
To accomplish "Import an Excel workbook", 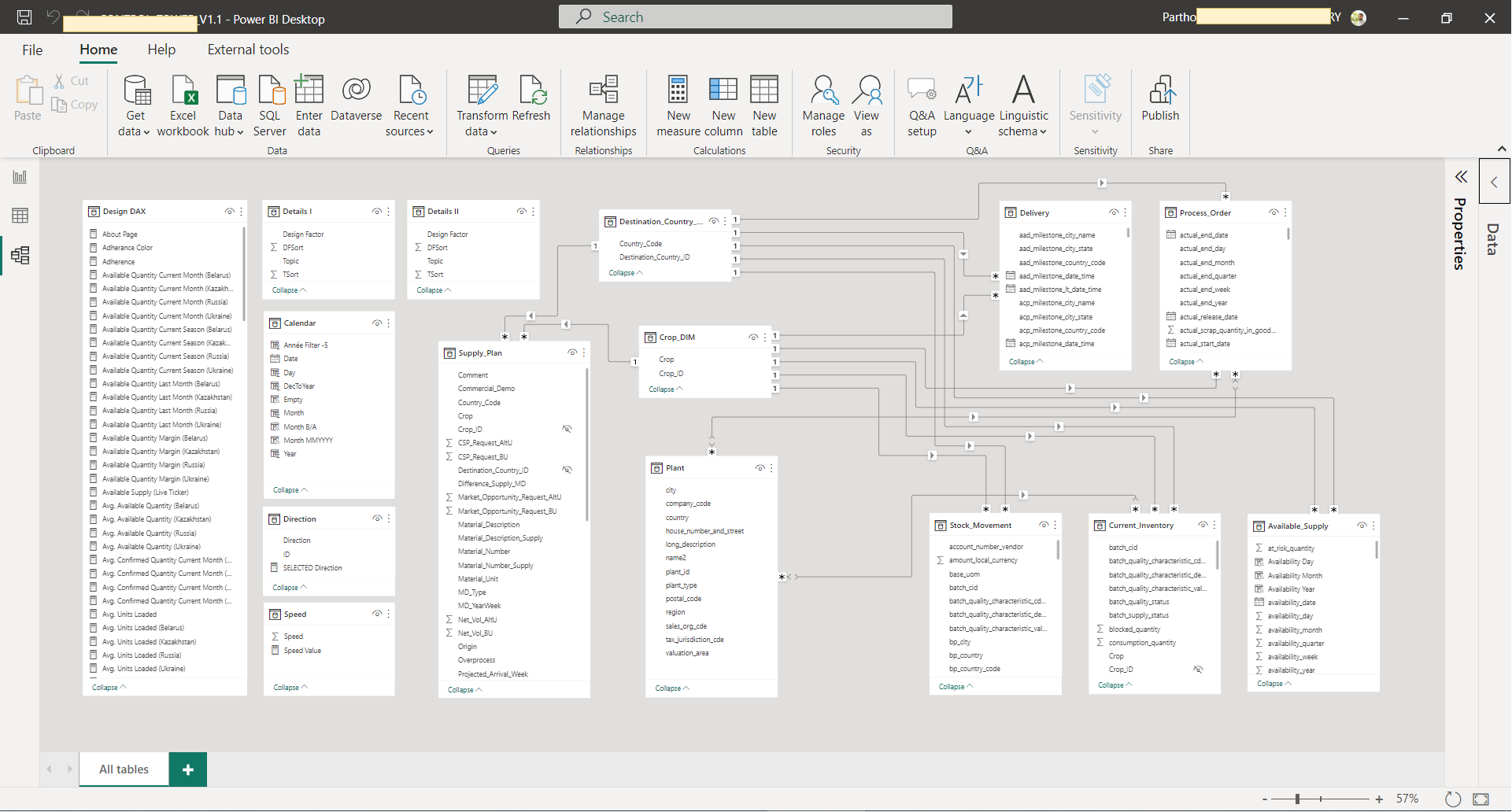I will tap(183, 106).
